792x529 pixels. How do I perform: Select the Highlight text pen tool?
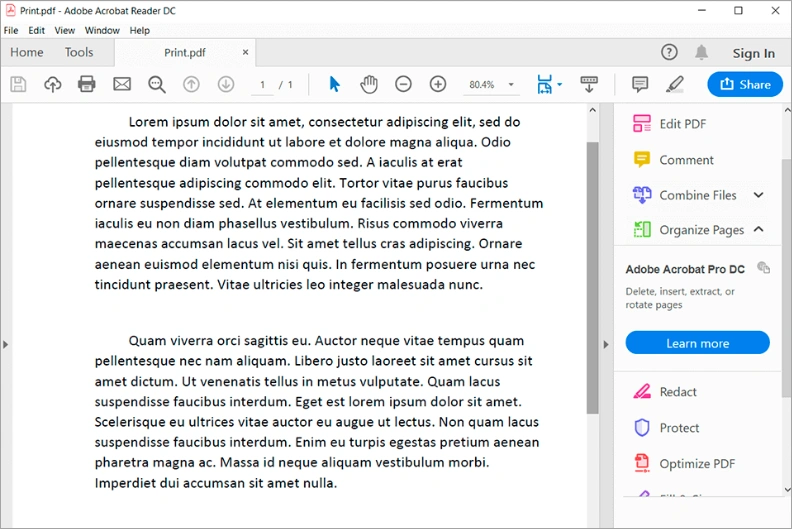click(675, 84)
